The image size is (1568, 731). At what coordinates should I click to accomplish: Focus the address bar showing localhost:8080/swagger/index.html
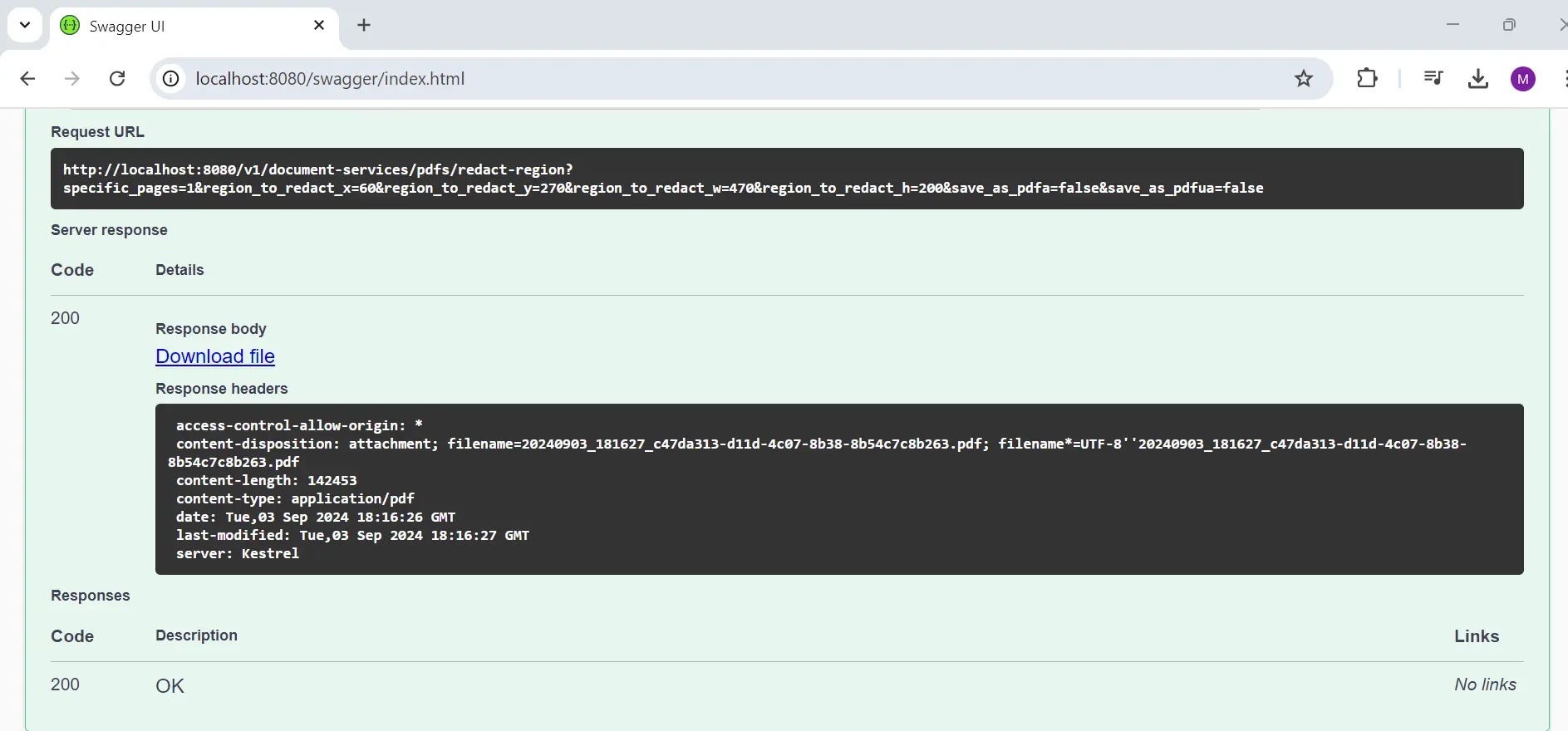pyautogui.click(x=665, y=79)
